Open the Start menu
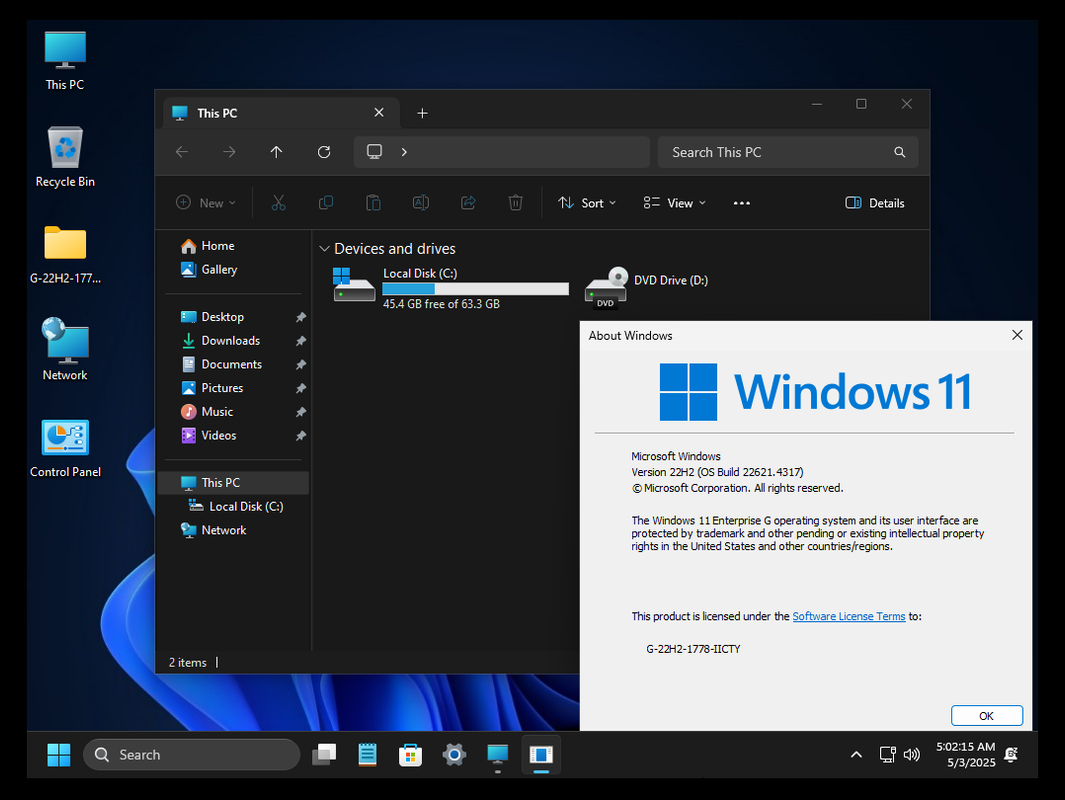Image resolution: width=1065 pixels, height=800 pixels. [x=58, y=754]
